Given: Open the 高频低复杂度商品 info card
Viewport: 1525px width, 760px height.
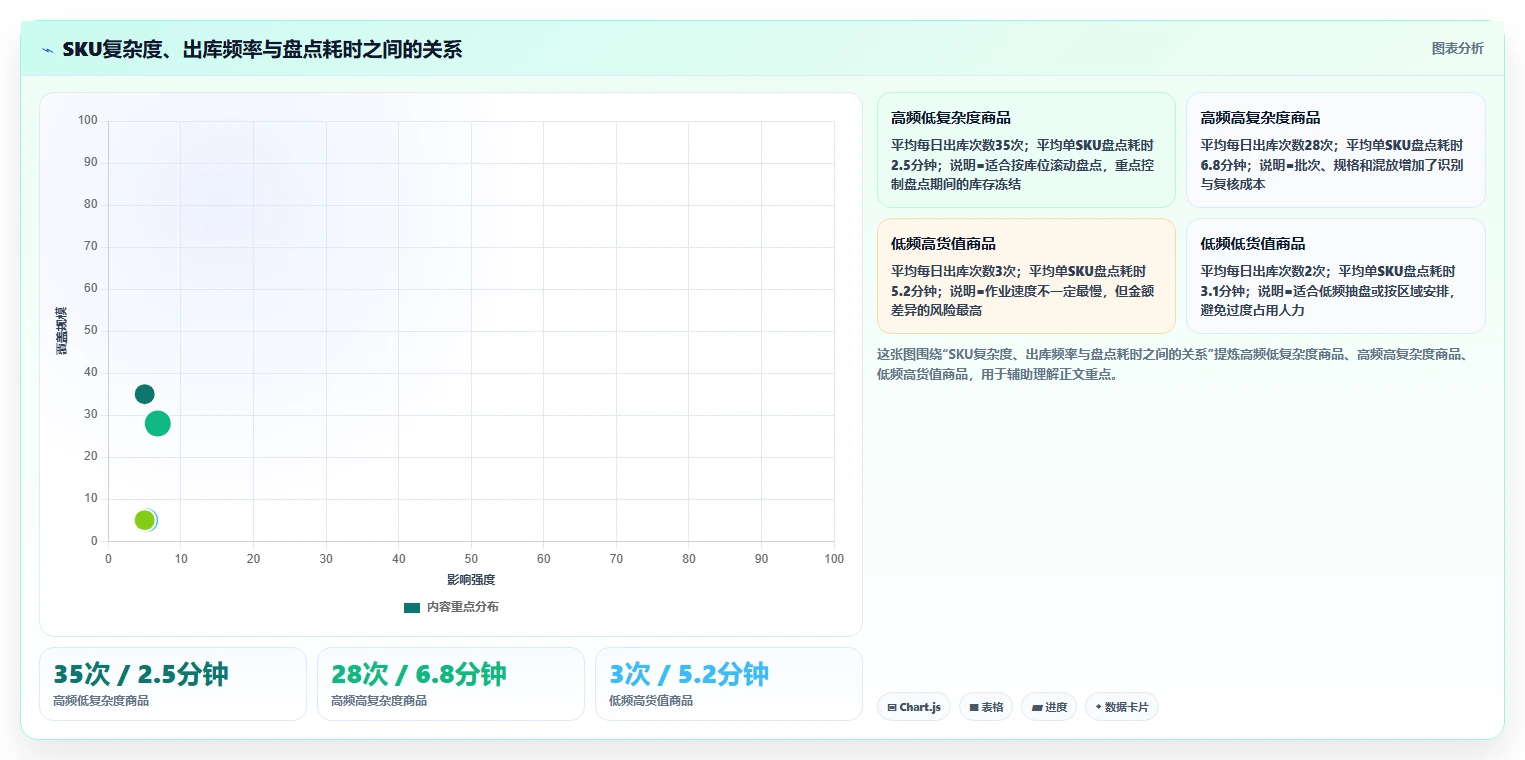Looking at the screenshot, I should pos(1026,150).
